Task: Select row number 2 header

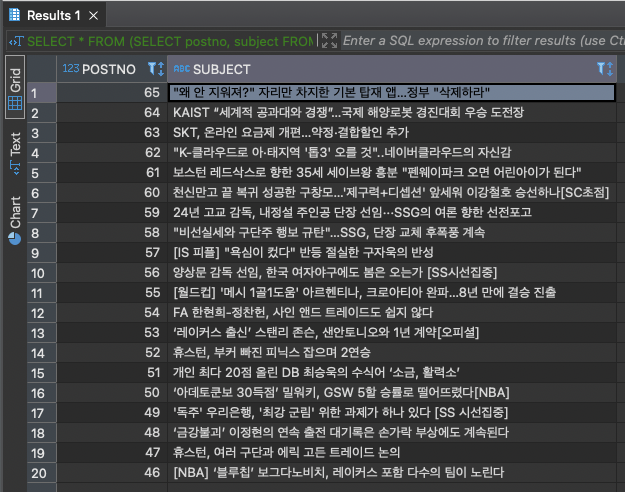Action: pos(42,113)
